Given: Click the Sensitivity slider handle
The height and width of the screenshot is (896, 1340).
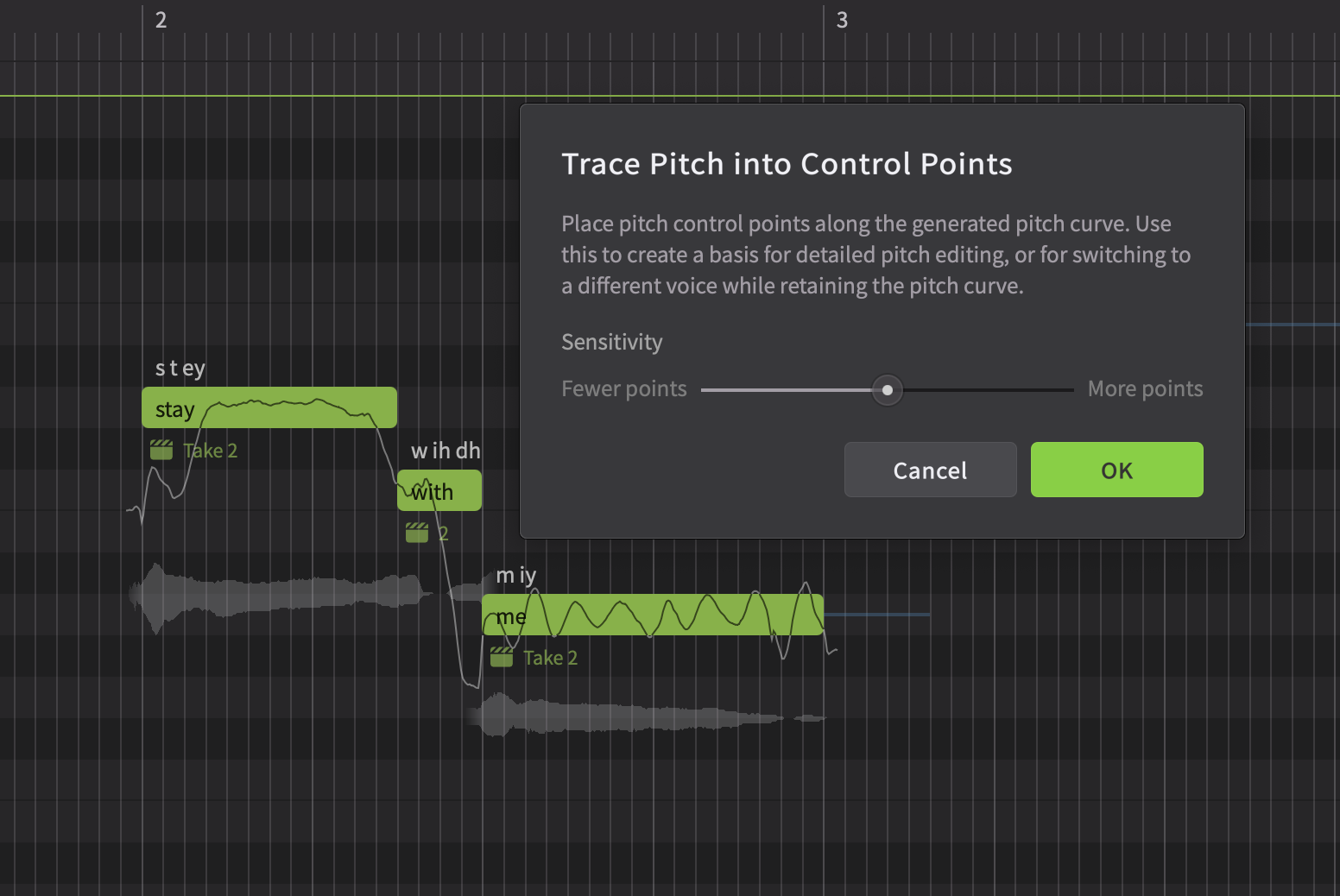Looking at the screenshot, I should 887,390.
